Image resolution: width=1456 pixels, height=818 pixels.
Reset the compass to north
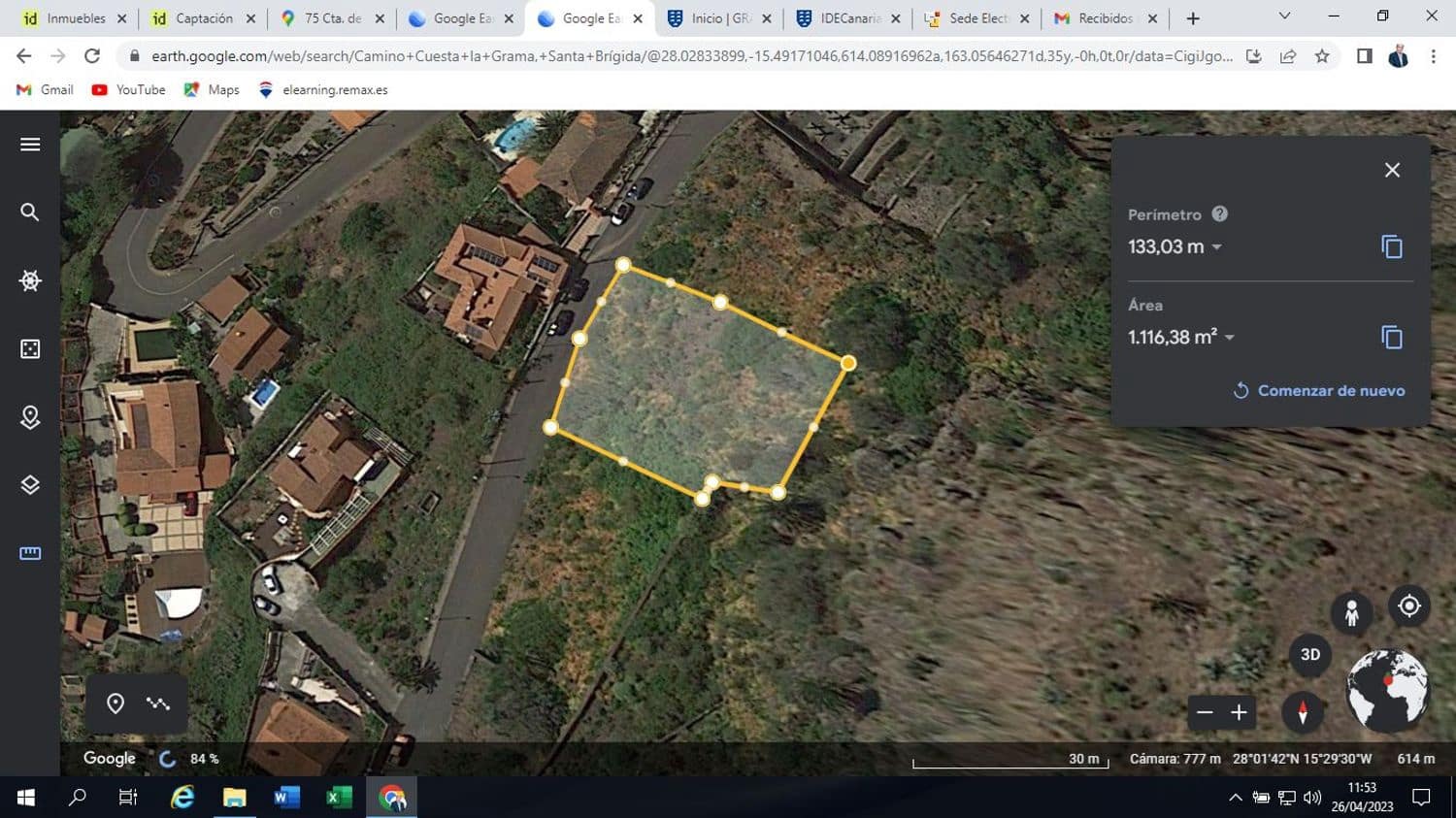pyautogui.click(x=1302, y=712)
